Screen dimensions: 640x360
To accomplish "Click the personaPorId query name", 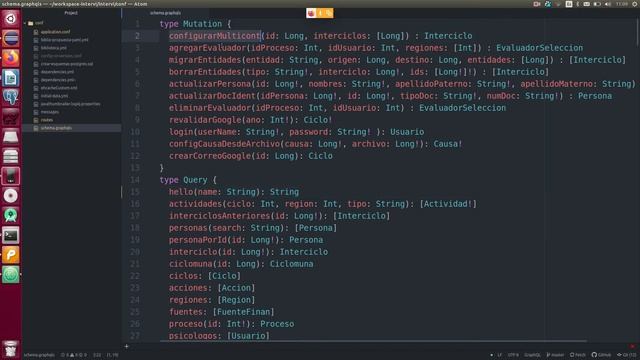I will (x=198, y=240).
